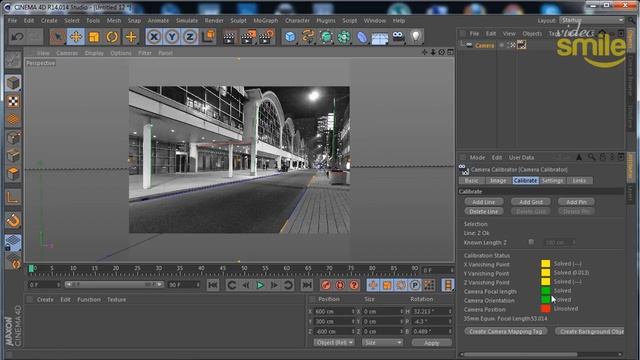Click the Undo arrow icon

point(17,37)
